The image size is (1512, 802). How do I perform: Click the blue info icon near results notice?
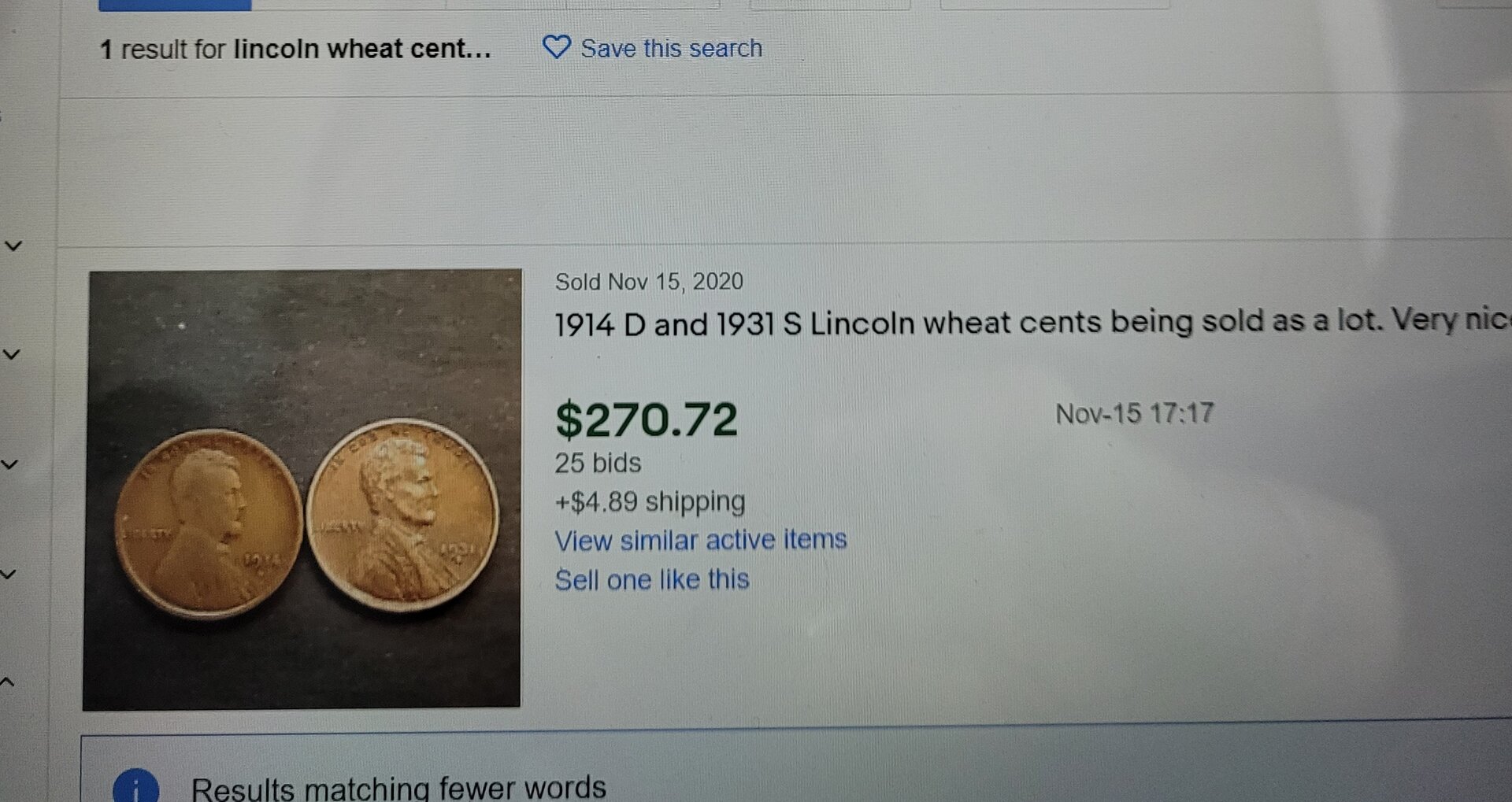(x=135, y=787)
